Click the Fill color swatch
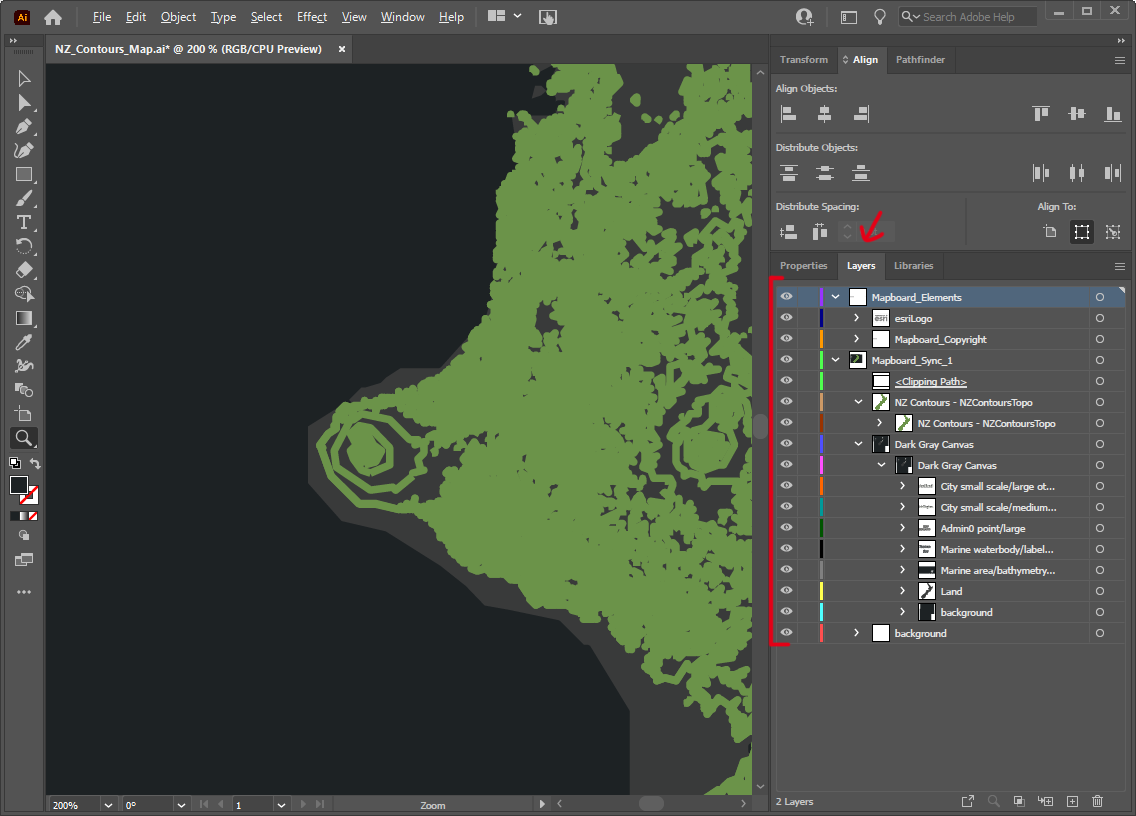1136x816 pixels. pyautogui.click(x=19, y=486)
